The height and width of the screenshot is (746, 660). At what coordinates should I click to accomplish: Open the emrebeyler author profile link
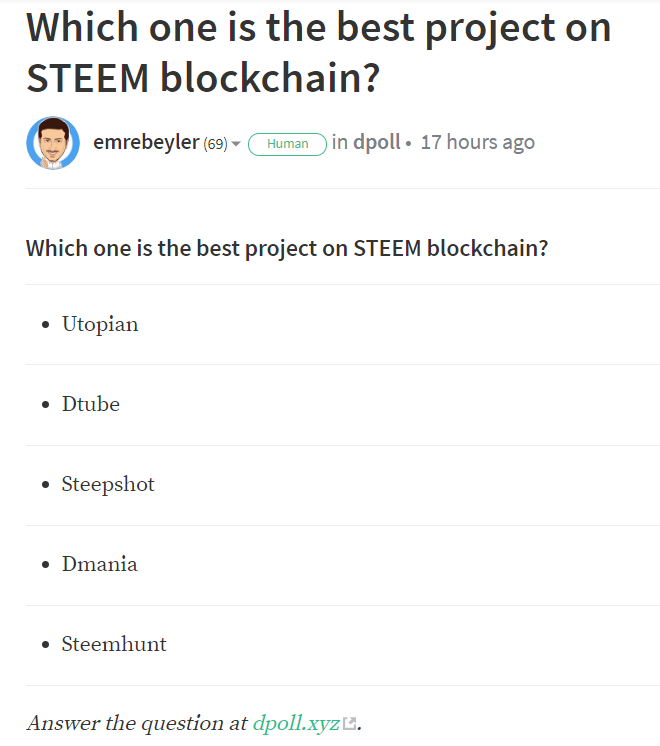point(146,142)
